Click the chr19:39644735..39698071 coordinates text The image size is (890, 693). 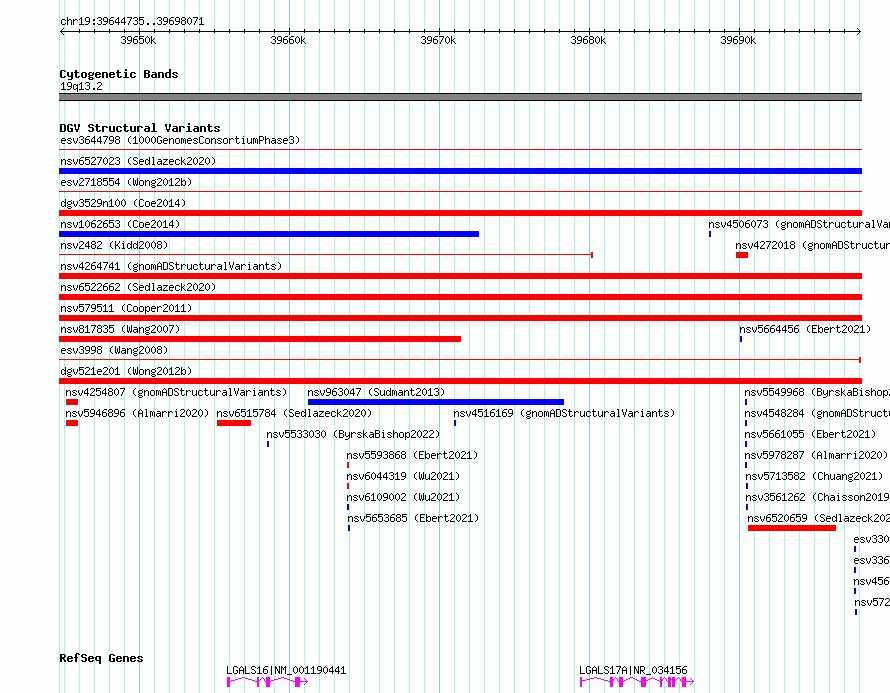click(x=132, y=22)
